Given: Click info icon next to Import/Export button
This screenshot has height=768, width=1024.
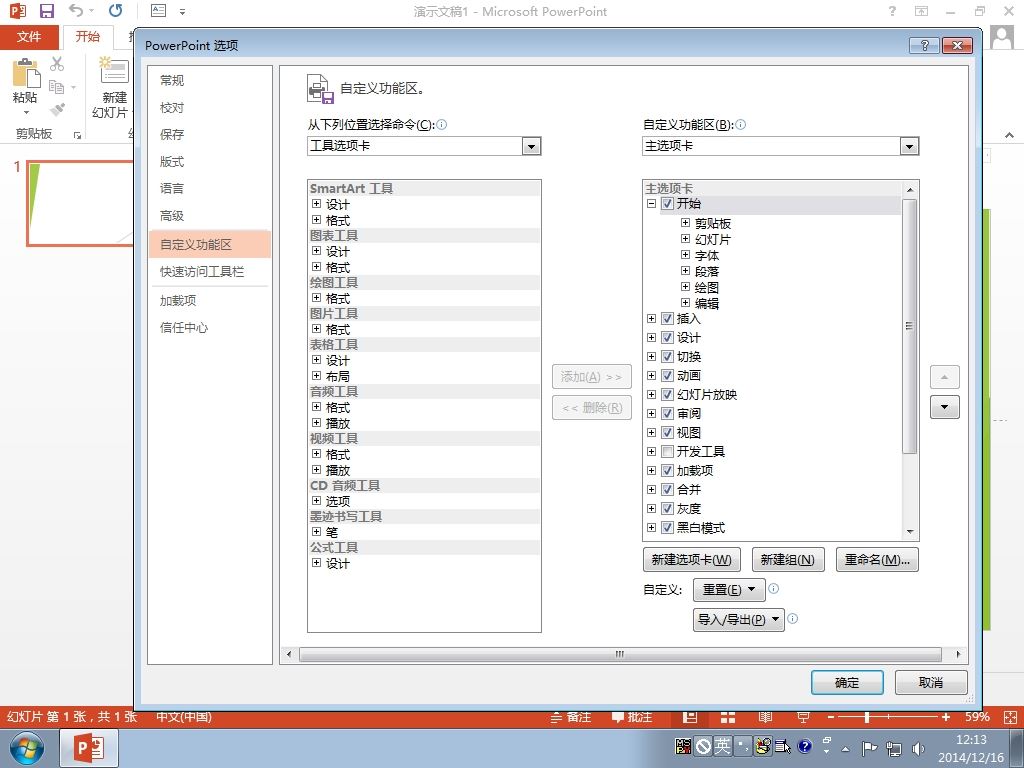Looking at the screenshot, I should [793, 618].
